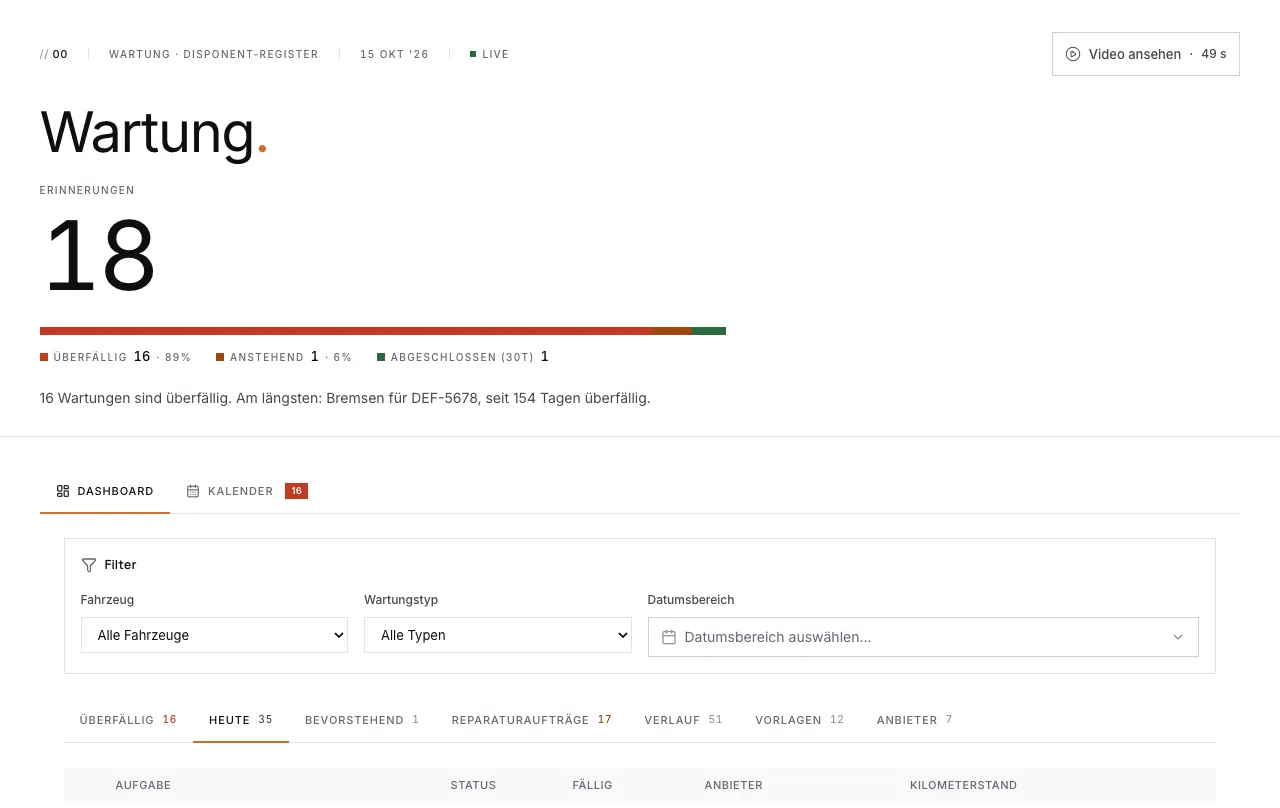Open the Anbieter 7 sub-tab
Image resolution: width=1280 pixels, height=808 pixels.
point(915,720)
